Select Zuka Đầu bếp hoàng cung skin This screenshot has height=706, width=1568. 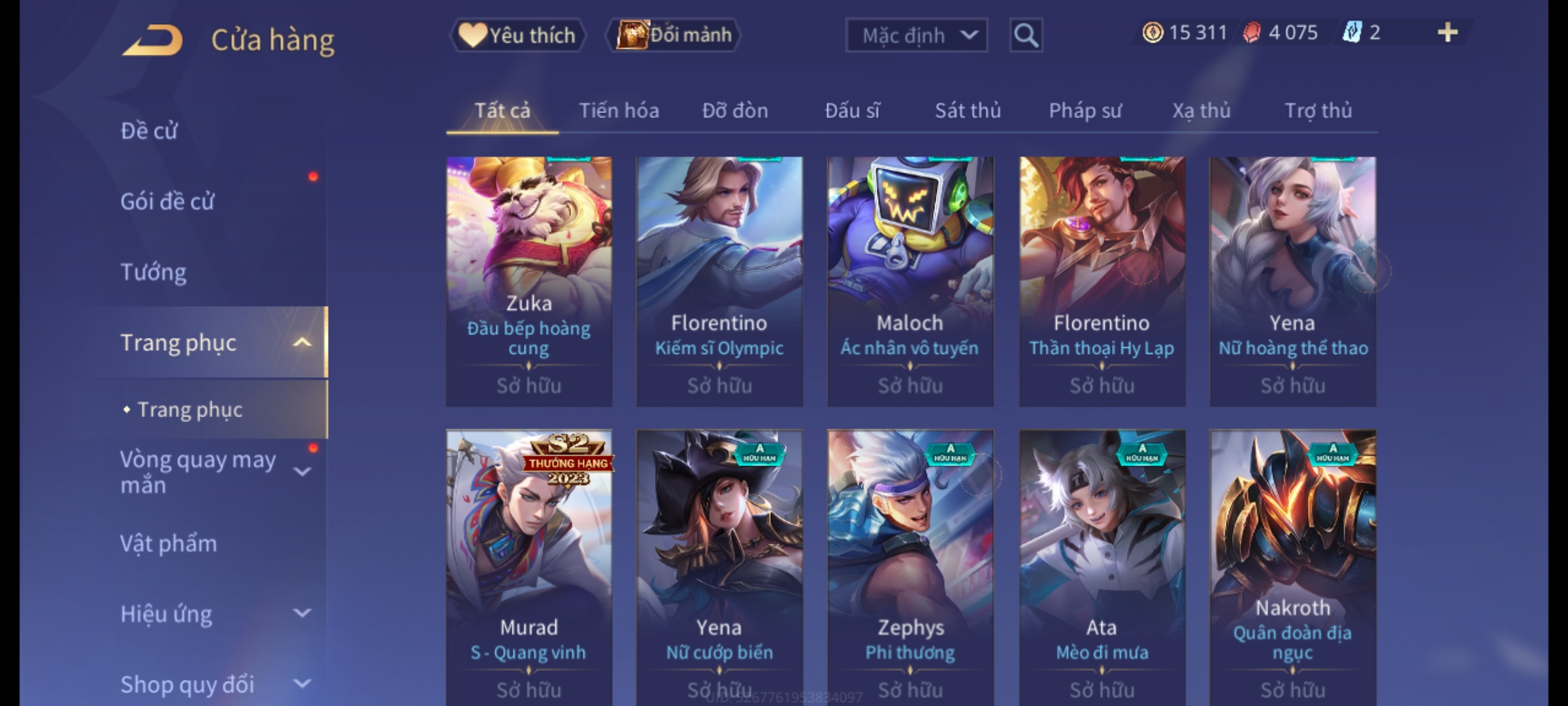(529, 282)
